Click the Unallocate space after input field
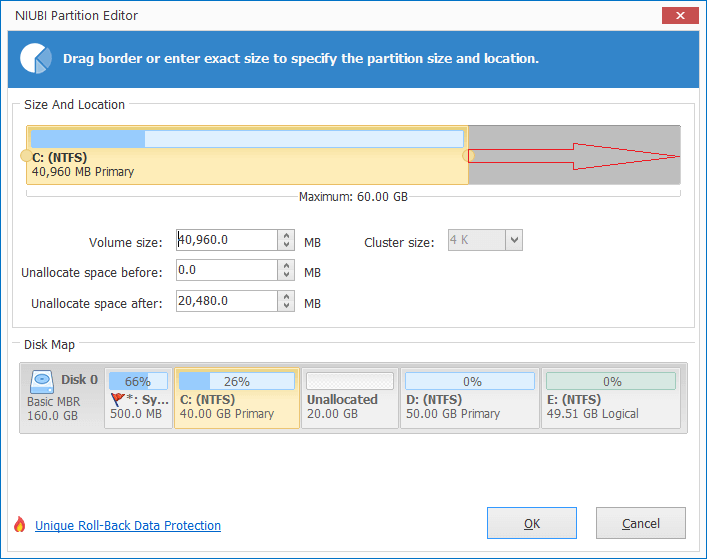707x559 pixels. click(226, 301)
